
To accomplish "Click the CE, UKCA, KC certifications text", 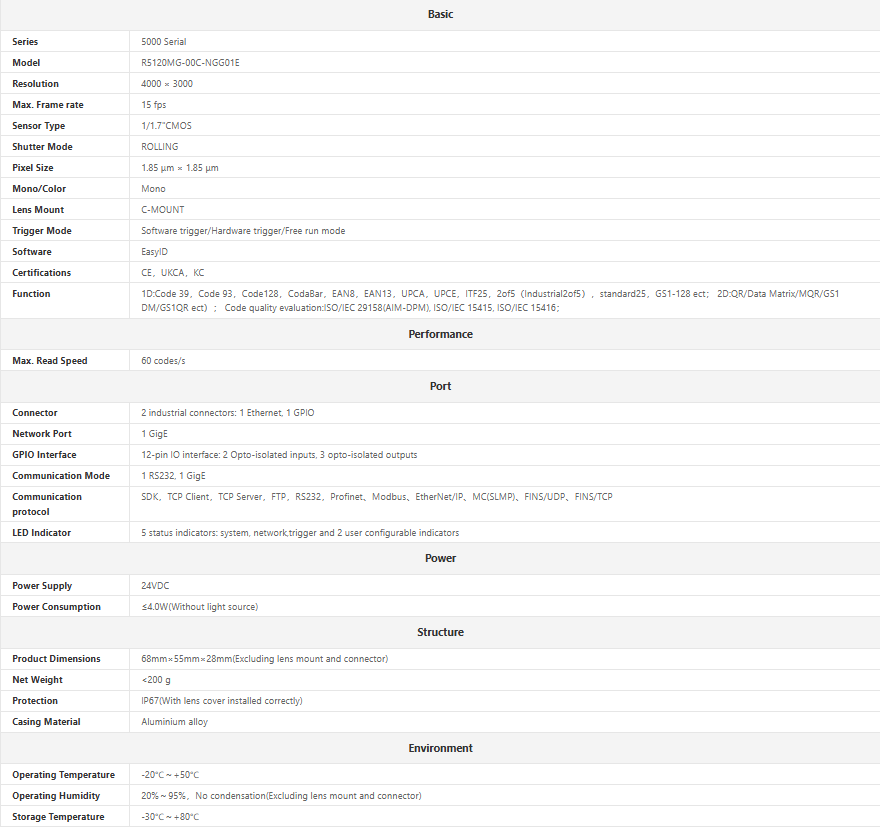I will click(173, 273).
